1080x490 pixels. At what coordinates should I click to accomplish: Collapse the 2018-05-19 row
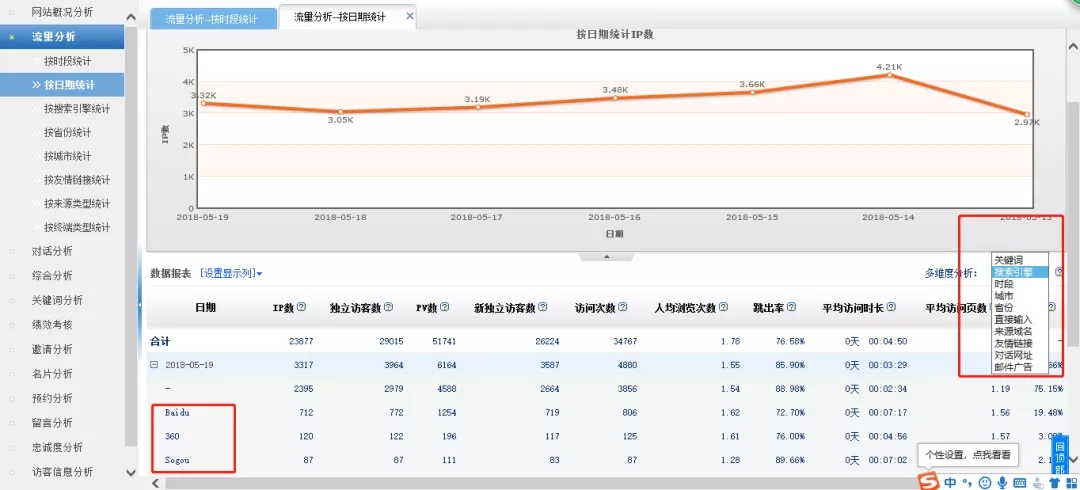pyautogui.click(x=154, y=365)
